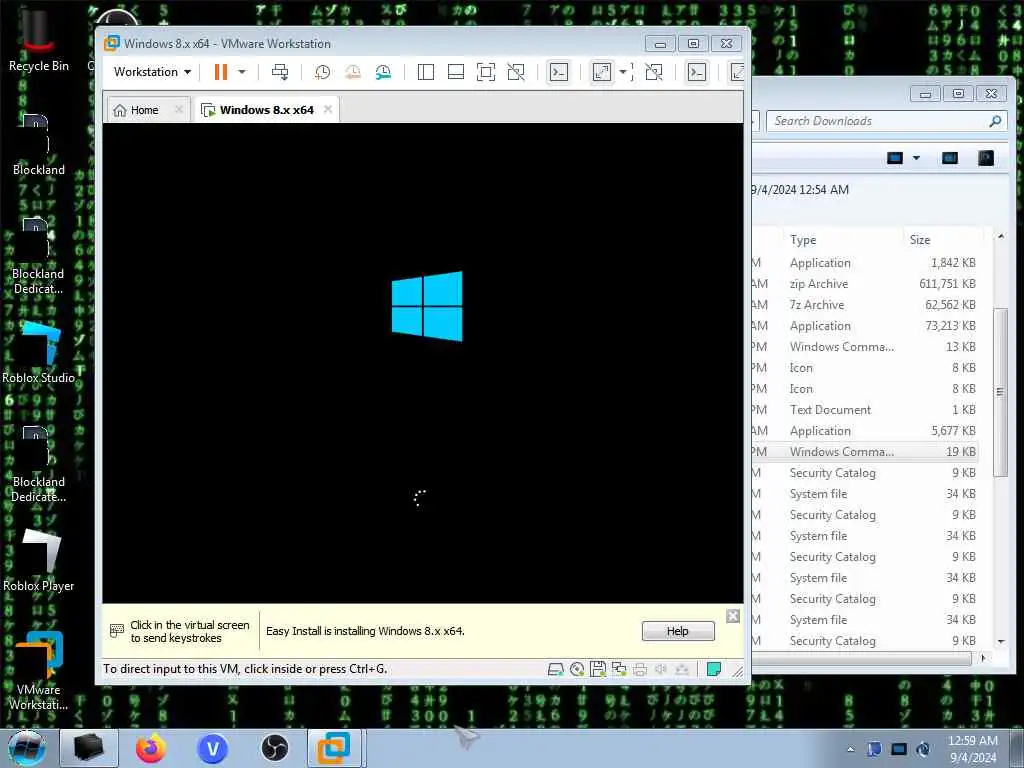
Task: Send Ctrl+Alt+Del to the VM
Action: (280, 72)
